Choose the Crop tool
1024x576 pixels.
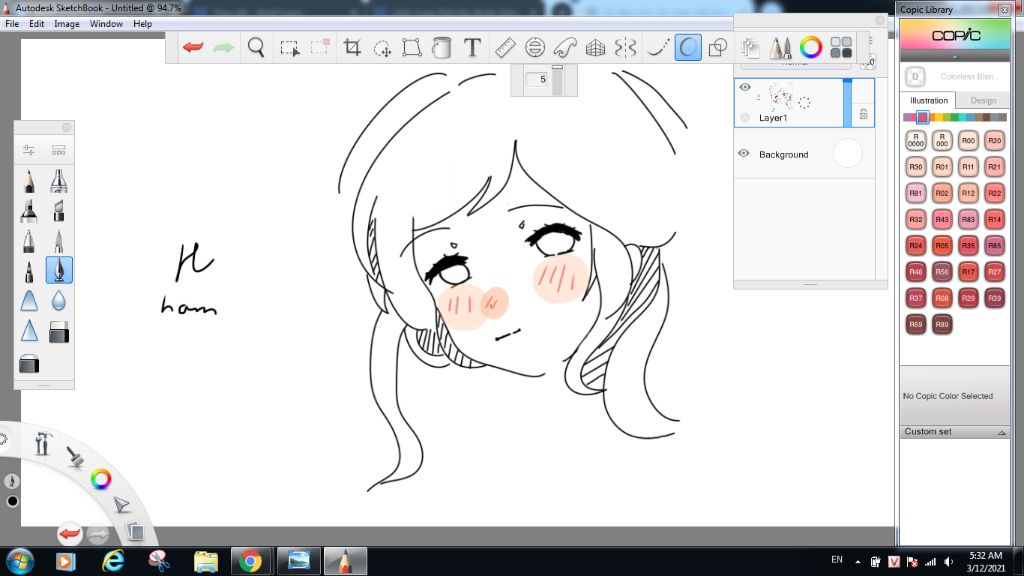[x=352, y=48]
